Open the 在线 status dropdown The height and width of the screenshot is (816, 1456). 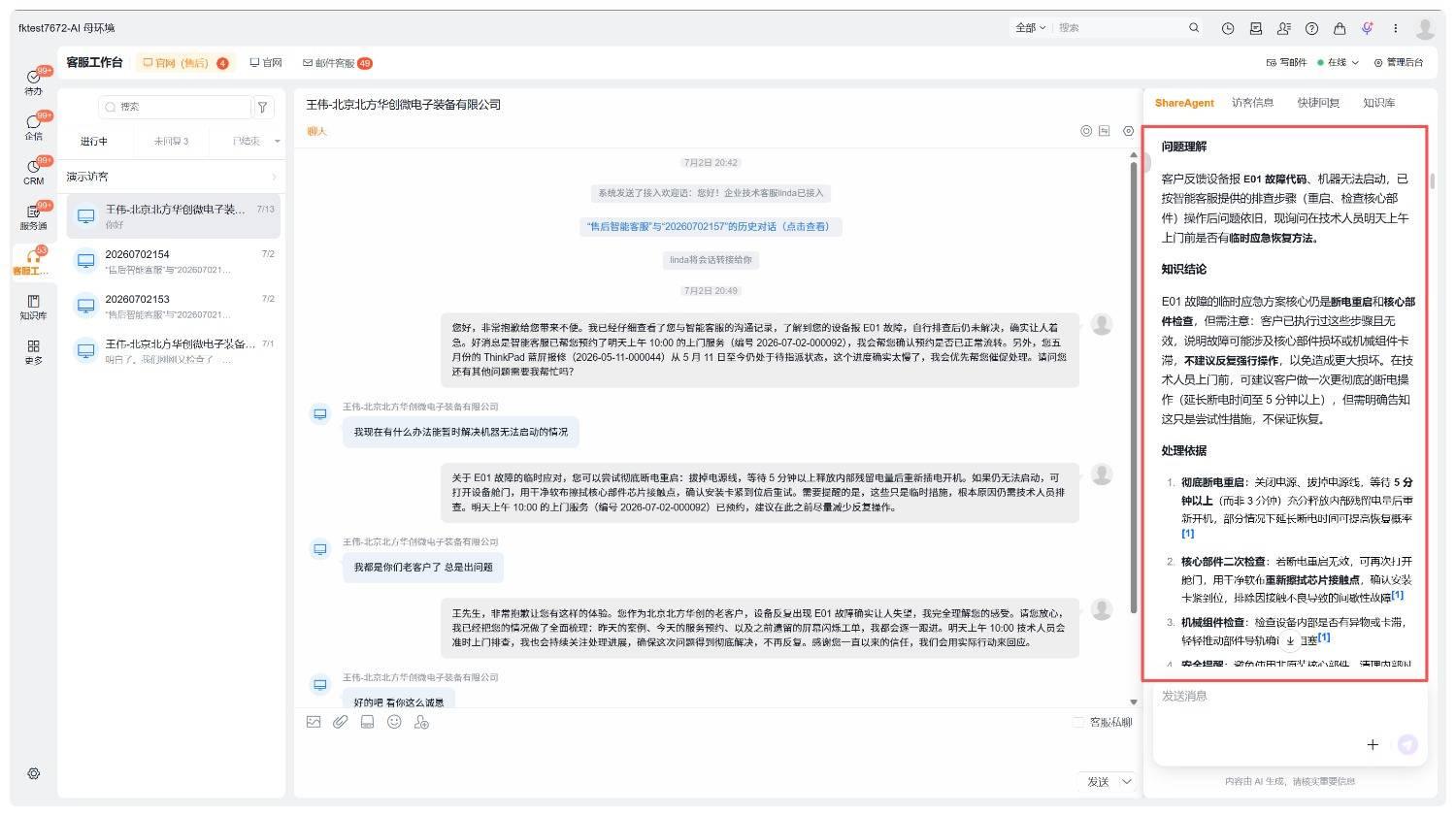click(1338, 63)
